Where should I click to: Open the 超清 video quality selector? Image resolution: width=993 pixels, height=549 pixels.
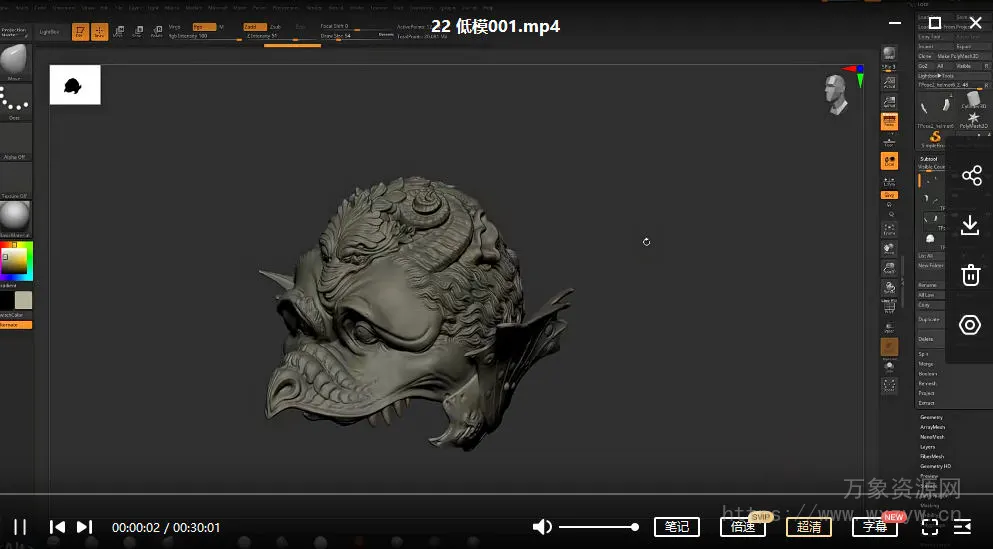(808, 527)
